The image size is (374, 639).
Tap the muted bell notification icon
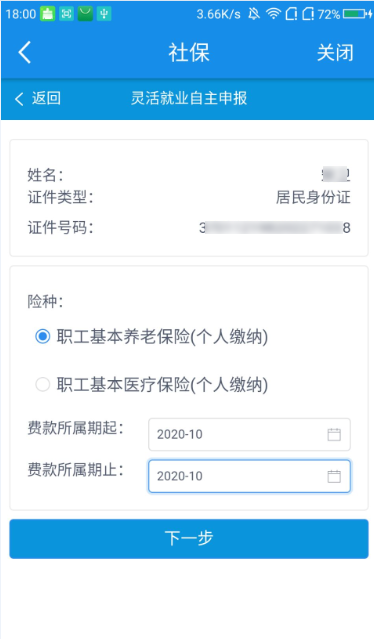254,14
